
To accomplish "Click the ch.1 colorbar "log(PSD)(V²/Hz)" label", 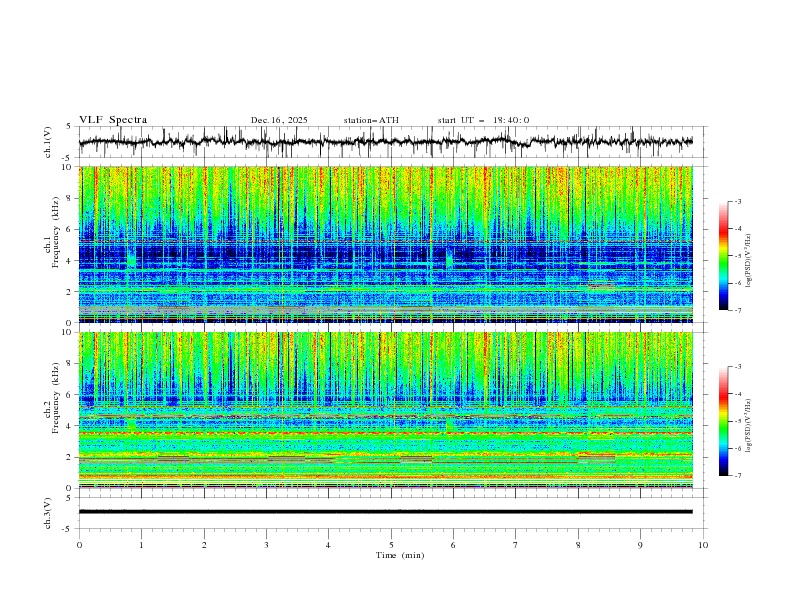I will tap(749, 261).
